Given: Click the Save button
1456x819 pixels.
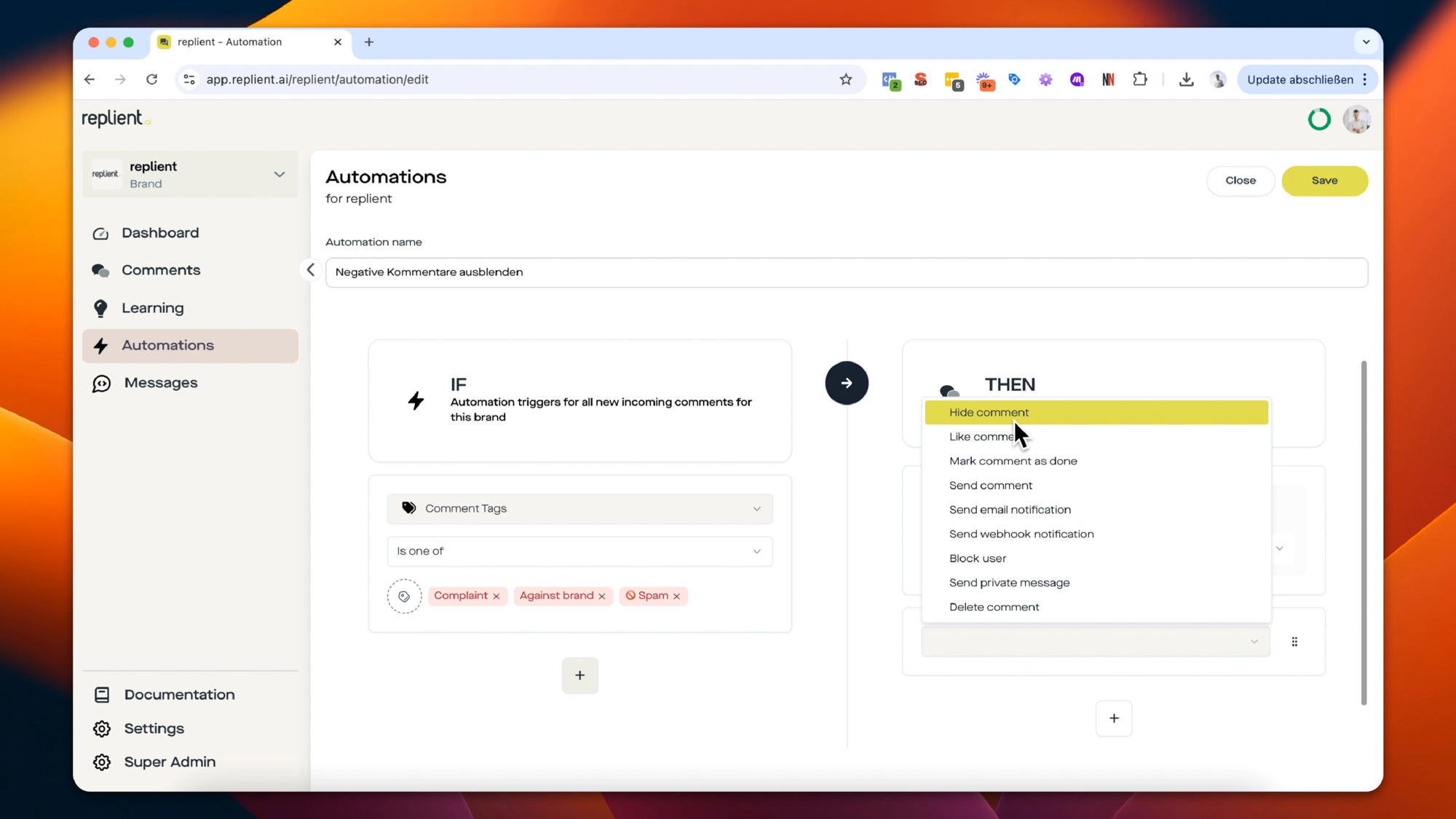Looking at the screenshot, I should (1324, 181).
